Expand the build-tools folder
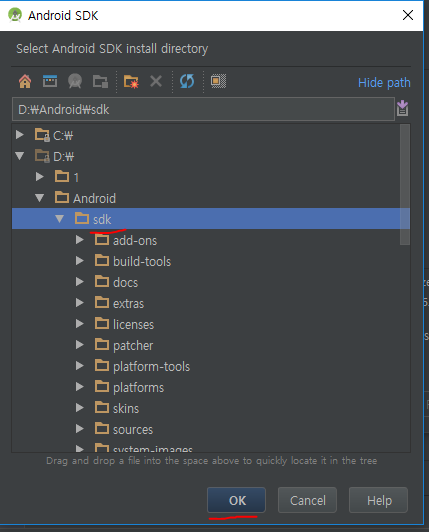 pos(80,261)
